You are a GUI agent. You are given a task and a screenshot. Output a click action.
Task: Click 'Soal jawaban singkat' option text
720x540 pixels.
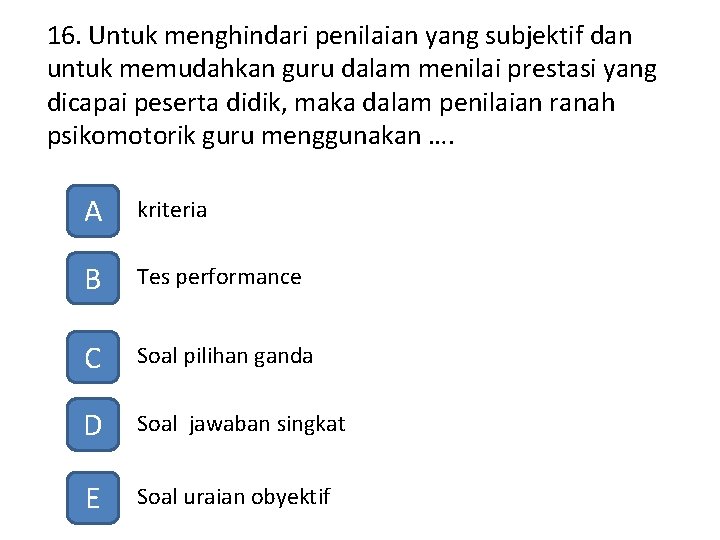pos(241,424)
